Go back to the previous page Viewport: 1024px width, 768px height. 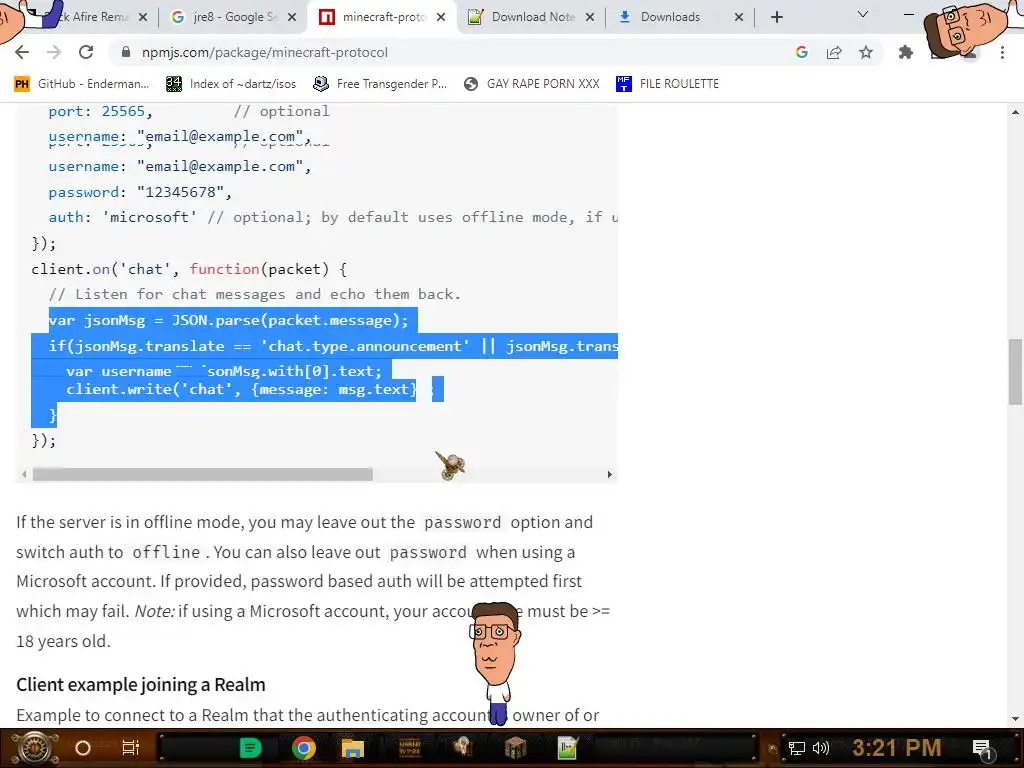pyautogui.click(x=22, y=52)
